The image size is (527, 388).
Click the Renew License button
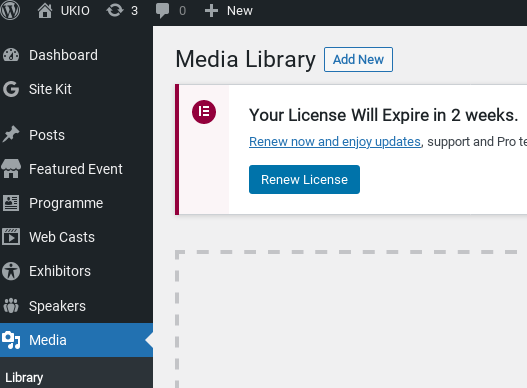(304, 180)
